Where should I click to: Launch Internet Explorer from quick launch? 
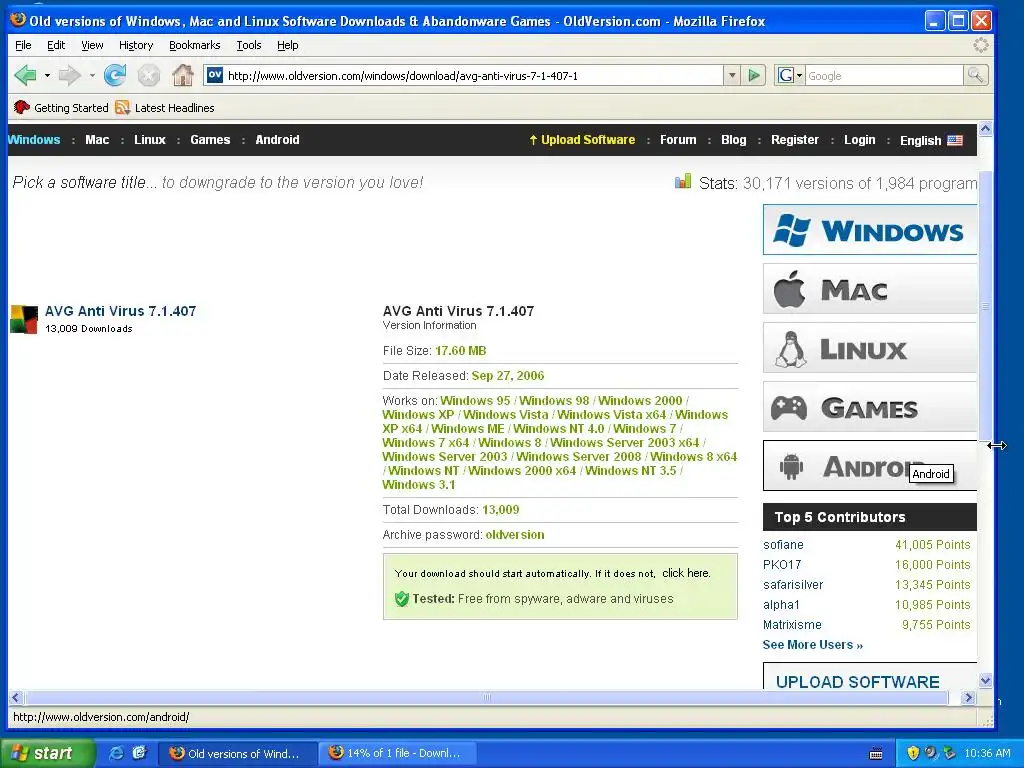pos(116,753)
